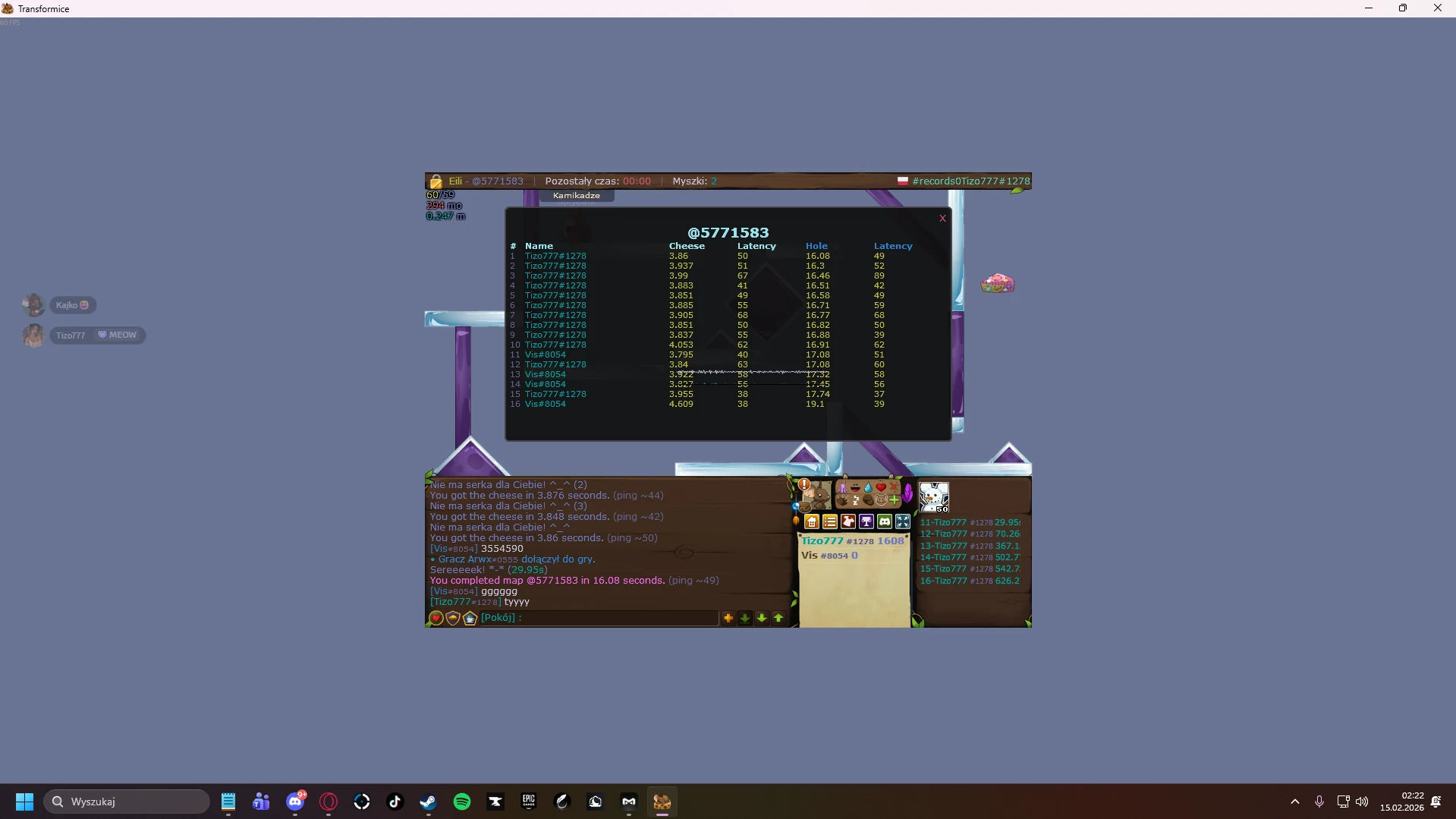Close the @5771583 records leaderboard popup

(x=942, y=219)
